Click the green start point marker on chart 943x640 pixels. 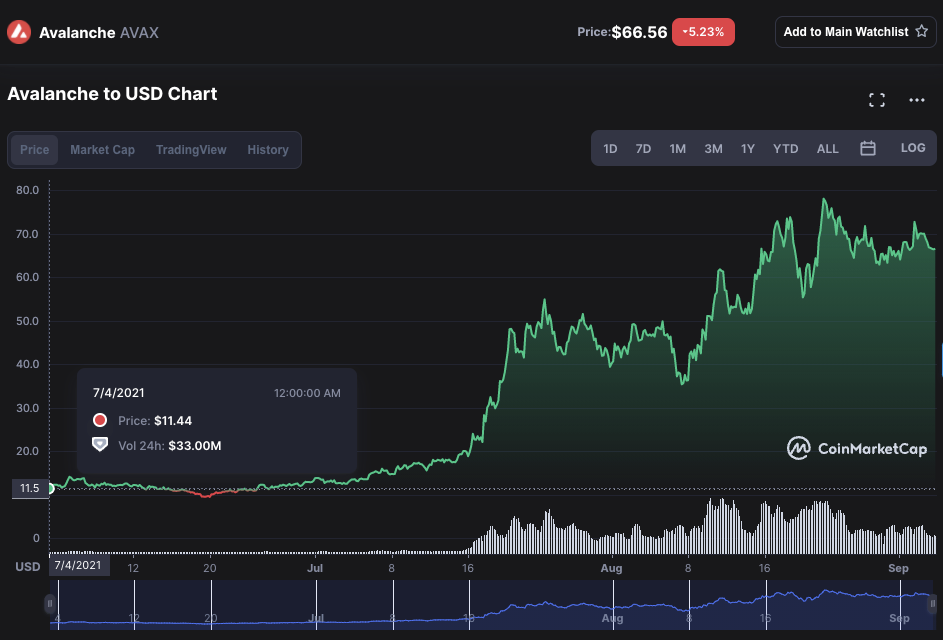pos(51,488)
